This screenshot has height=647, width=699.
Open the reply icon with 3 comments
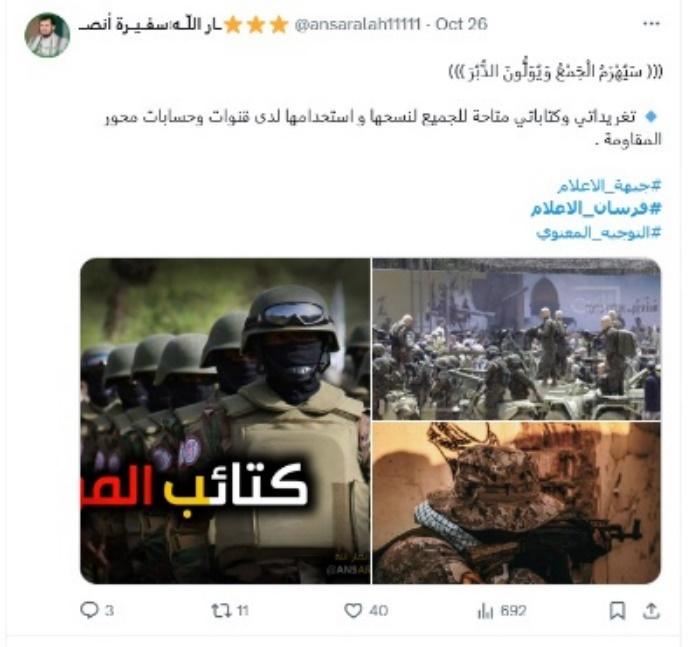click(89, 610)
